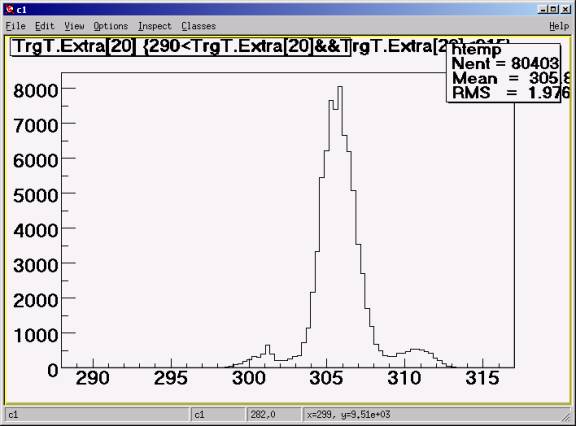Open the Inspect menu

pyautogui.click(x=155, y=26)
